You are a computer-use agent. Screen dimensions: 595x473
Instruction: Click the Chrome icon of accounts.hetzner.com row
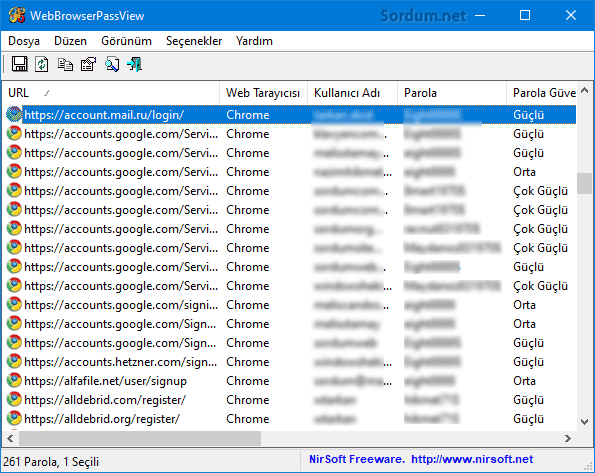pos(14,361)
